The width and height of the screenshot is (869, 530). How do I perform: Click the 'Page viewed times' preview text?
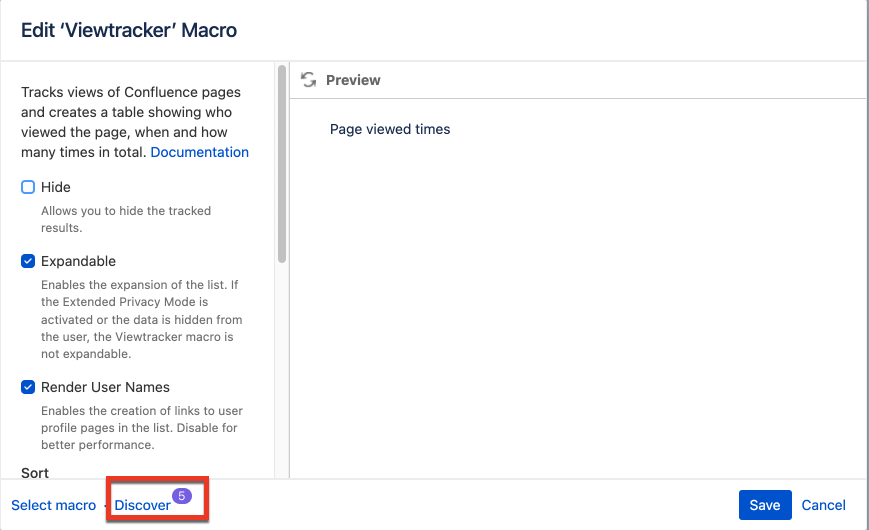click(x=390, y=129)
